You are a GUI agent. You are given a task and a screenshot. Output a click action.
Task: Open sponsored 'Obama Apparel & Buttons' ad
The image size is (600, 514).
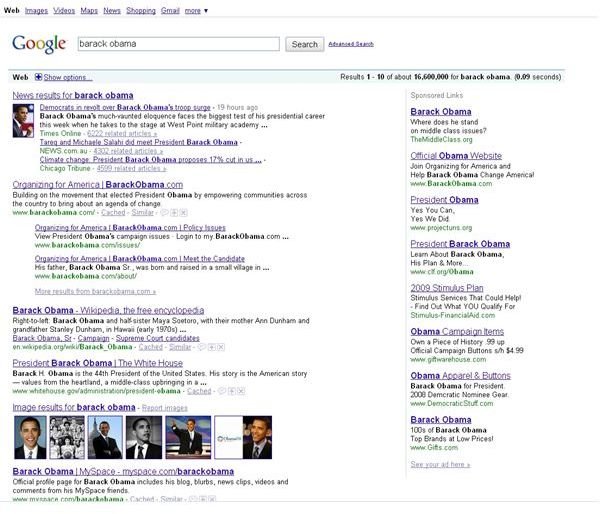tap(461, 375)
